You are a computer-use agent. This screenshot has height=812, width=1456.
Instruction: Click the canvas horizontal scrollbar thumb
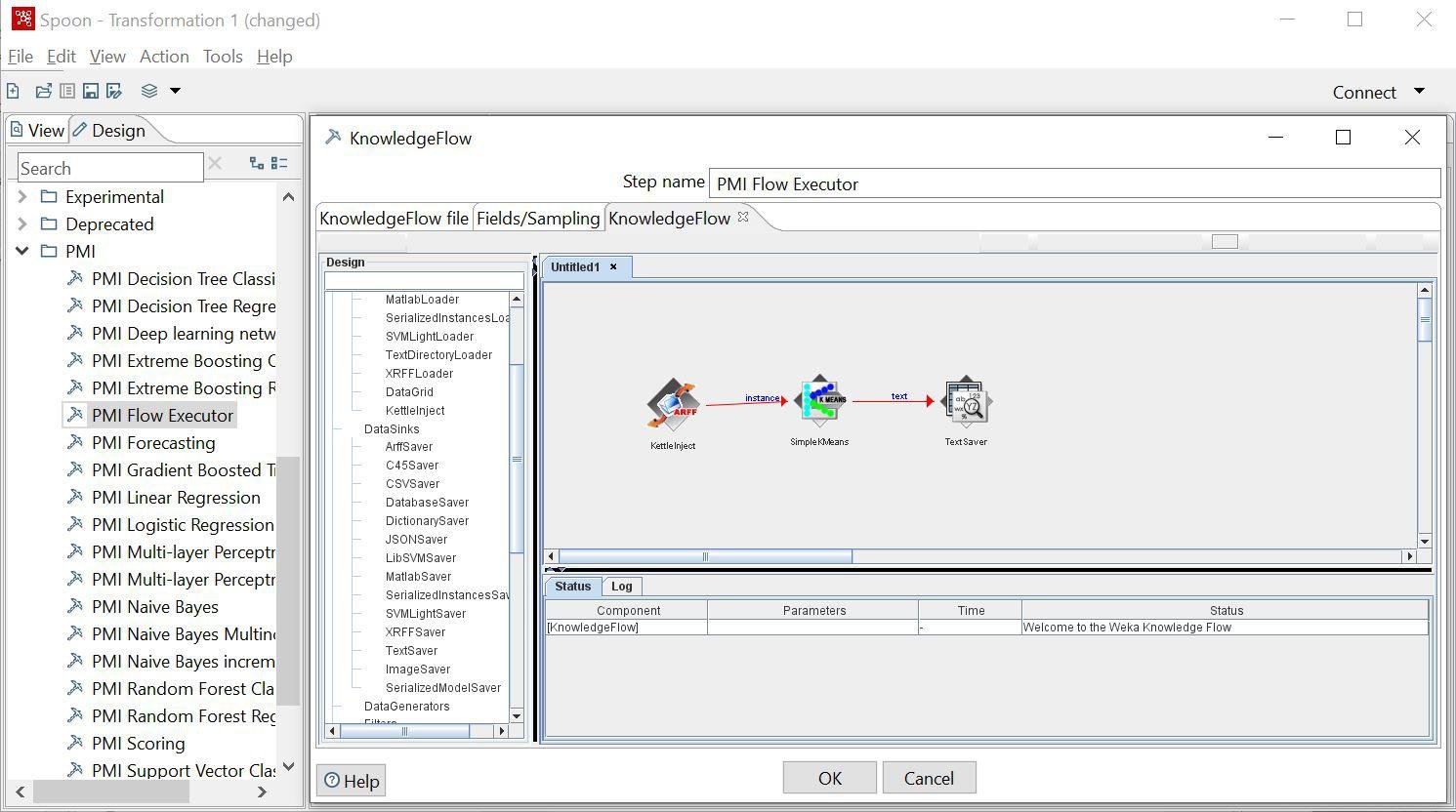tap(704, 556)
